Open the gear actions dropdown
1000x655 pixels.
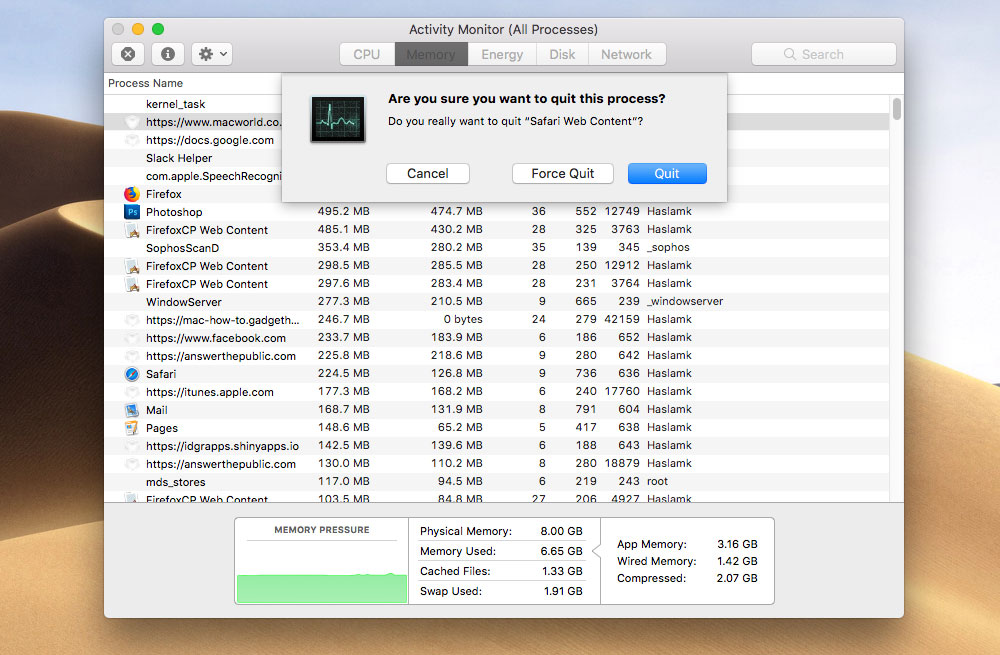point(212,54)
